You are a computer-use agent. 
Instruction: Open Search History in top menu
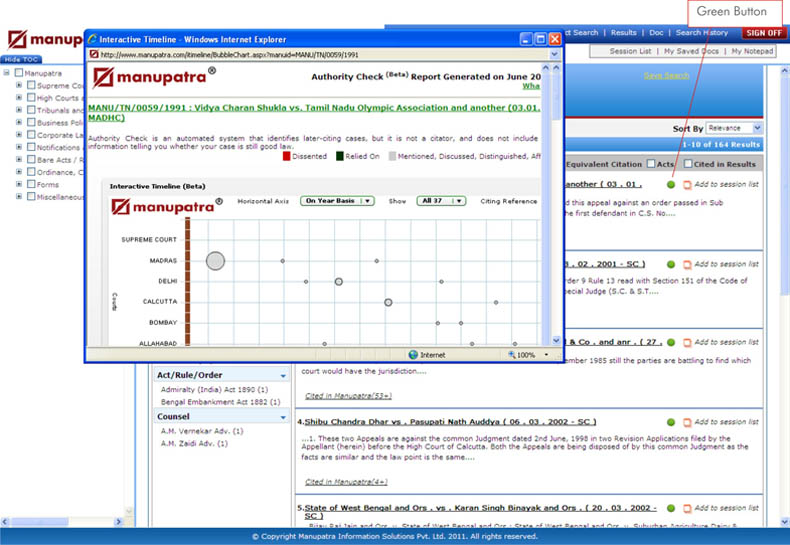click(x=701, y=33)
